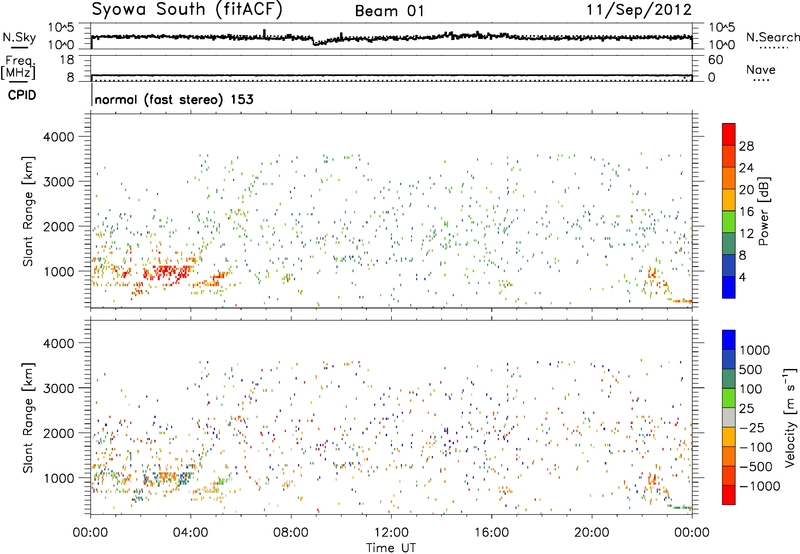This screenshot has width=800, height=554.
Task: Click the red segment of Power colorbar
Action: point(729,134)
